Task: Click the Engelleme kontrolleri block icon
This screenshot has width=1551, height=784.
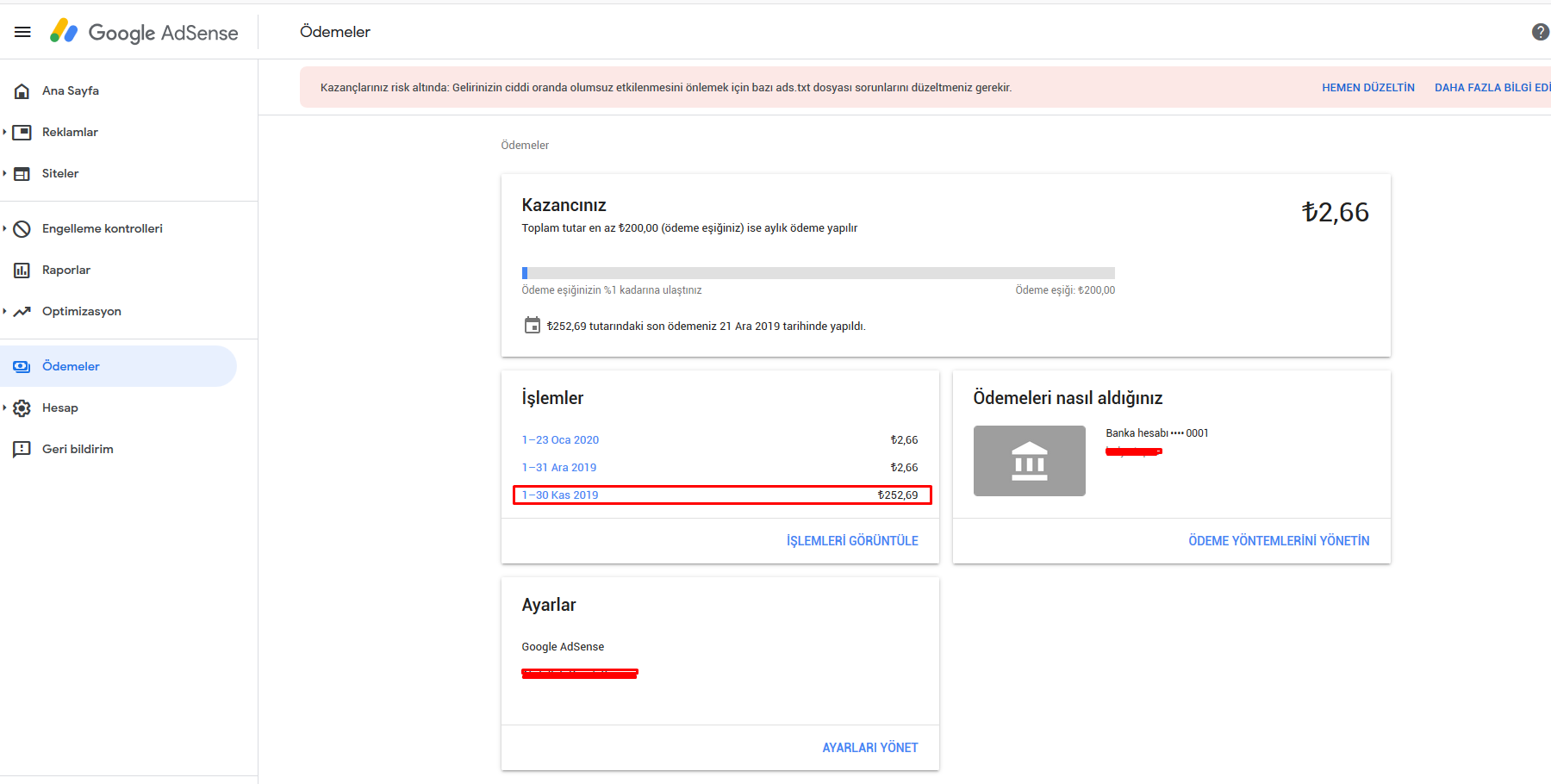Action: 22,228
